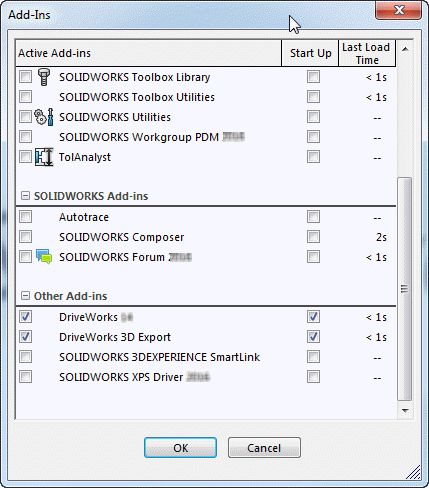This screenshot has height=488, width=429.
Task: Activate the SOLIDWORKS Toolbox Utilities add-in checkbox
Action: [25, 97]
